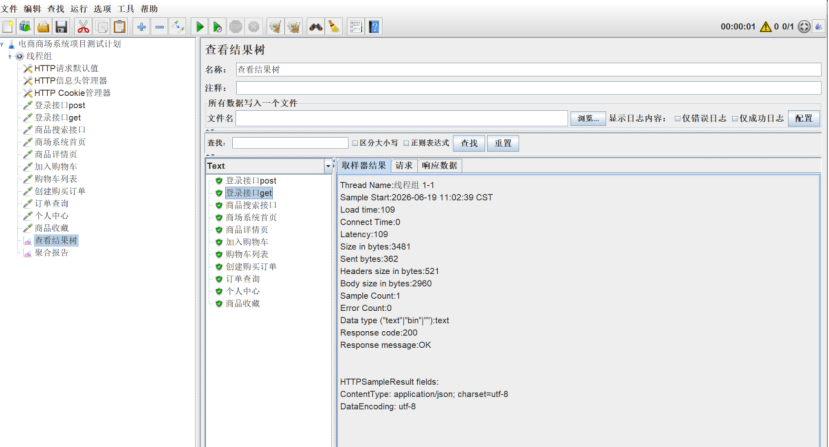Click the minus Collapse All icon
This screenshot has height=447, width=829.
(159, 26)
